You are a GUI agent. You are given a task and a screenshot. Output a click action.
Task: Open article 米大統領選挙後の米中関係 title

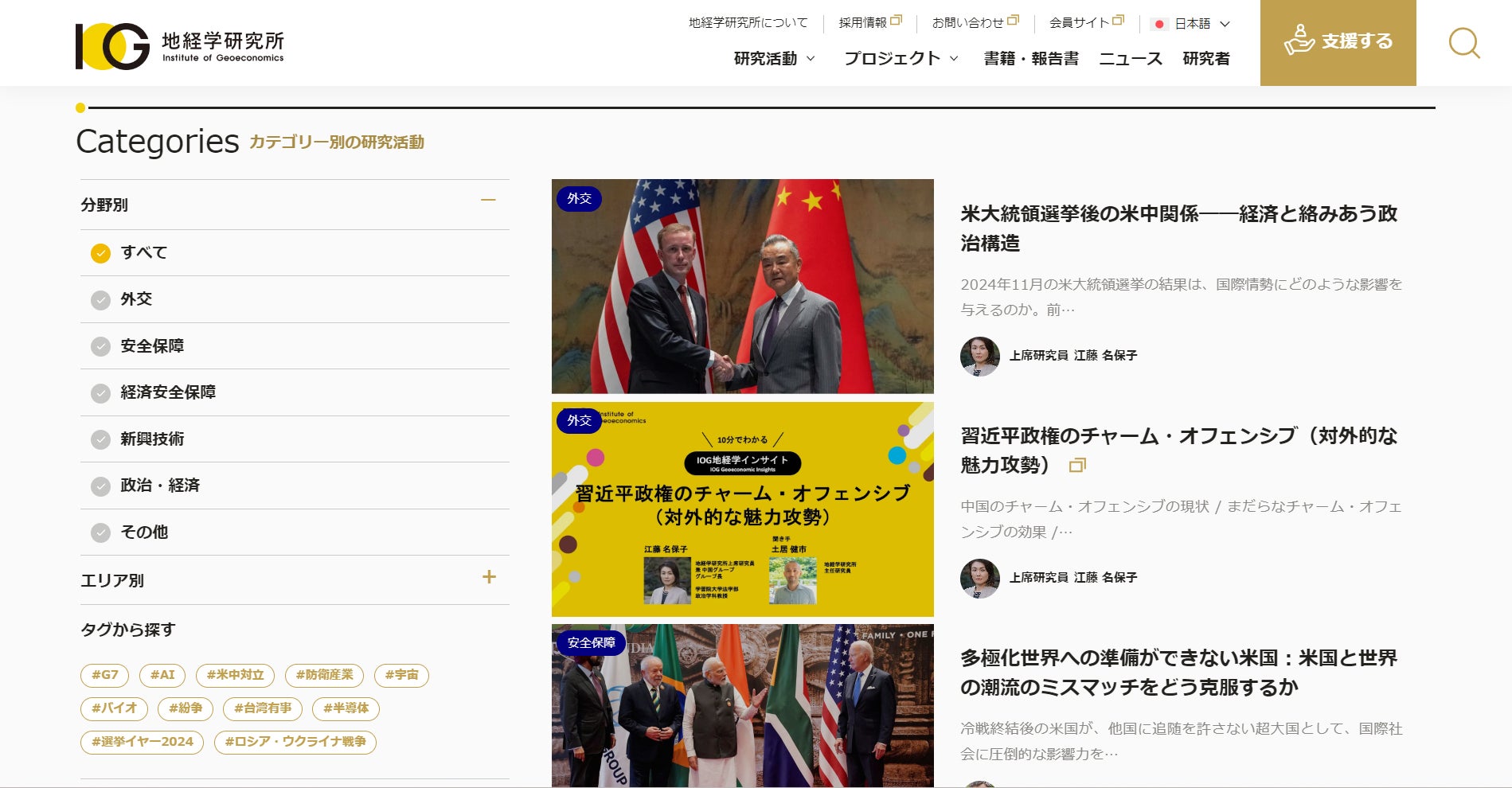click(1178, 228)
